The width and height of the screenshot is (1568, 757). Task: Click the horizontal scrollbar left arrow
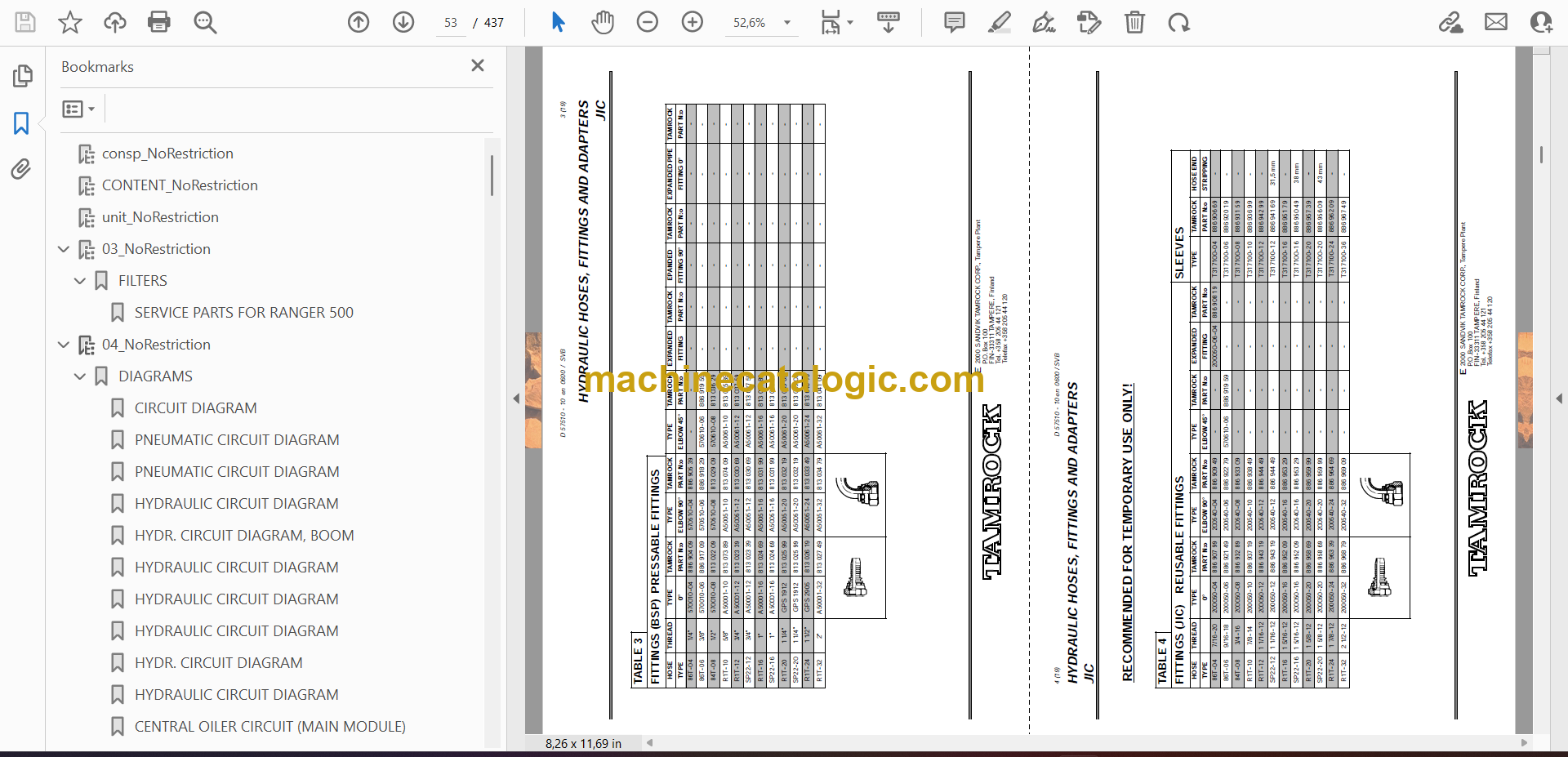(650, 743)
